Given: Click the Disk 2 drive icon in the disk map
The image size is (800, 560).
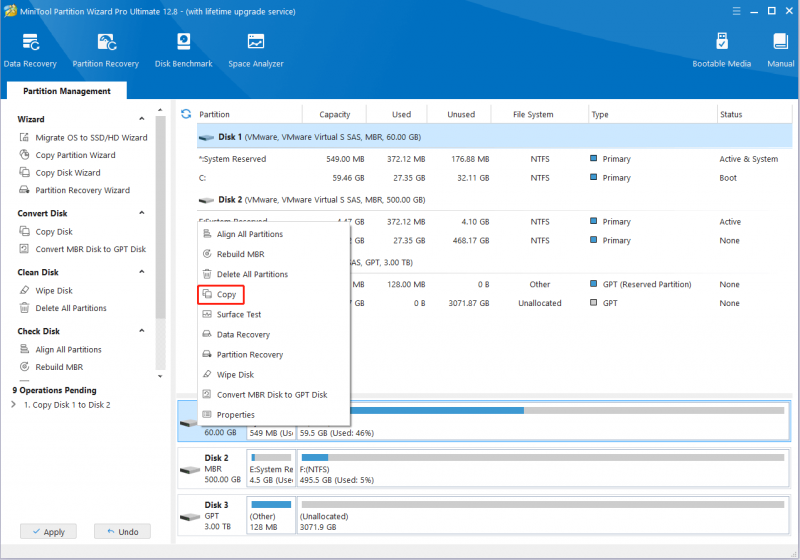Looking at the screenshot, I should pyautogui.click(x=189, y=469).
